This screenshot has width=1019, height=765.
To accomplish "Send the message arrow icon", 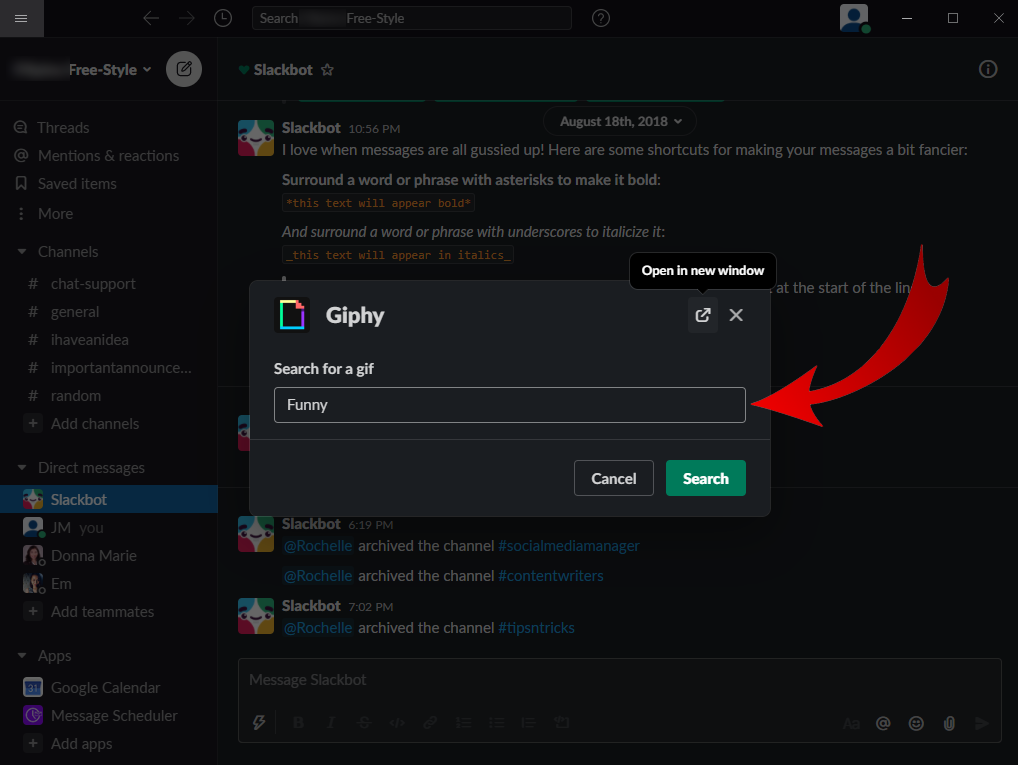I will point(981,723).
